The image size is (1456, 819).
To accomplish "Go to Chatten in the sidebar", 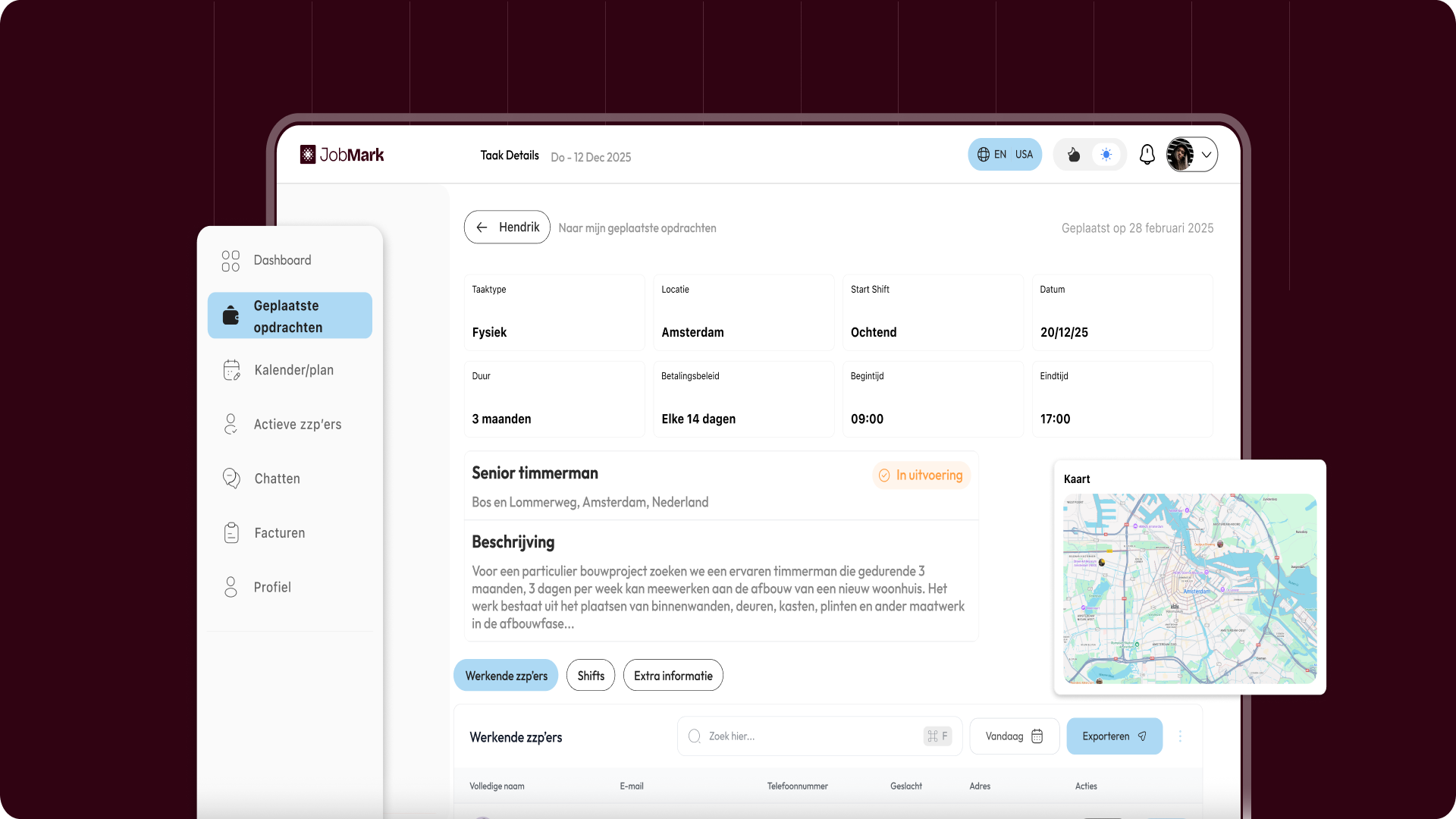I will (x=277, y=479).
